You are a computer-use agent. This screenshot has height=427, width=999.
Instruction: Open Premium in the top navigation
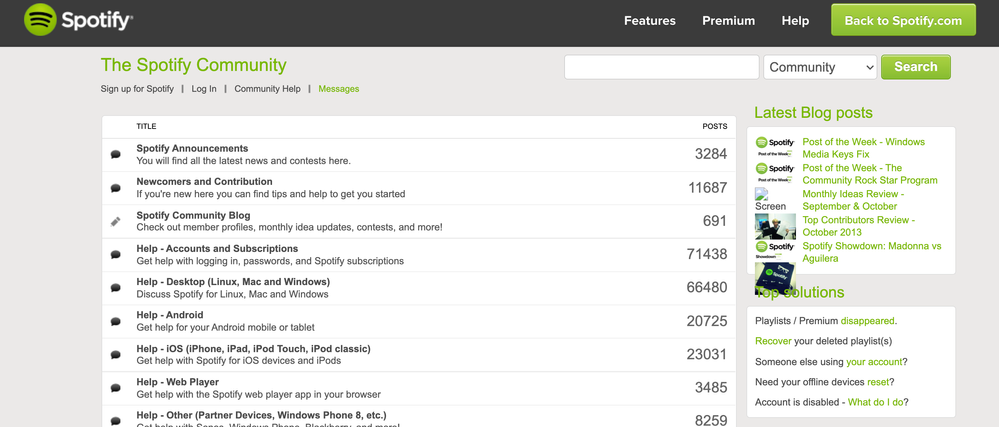click(x=728, y=20)
